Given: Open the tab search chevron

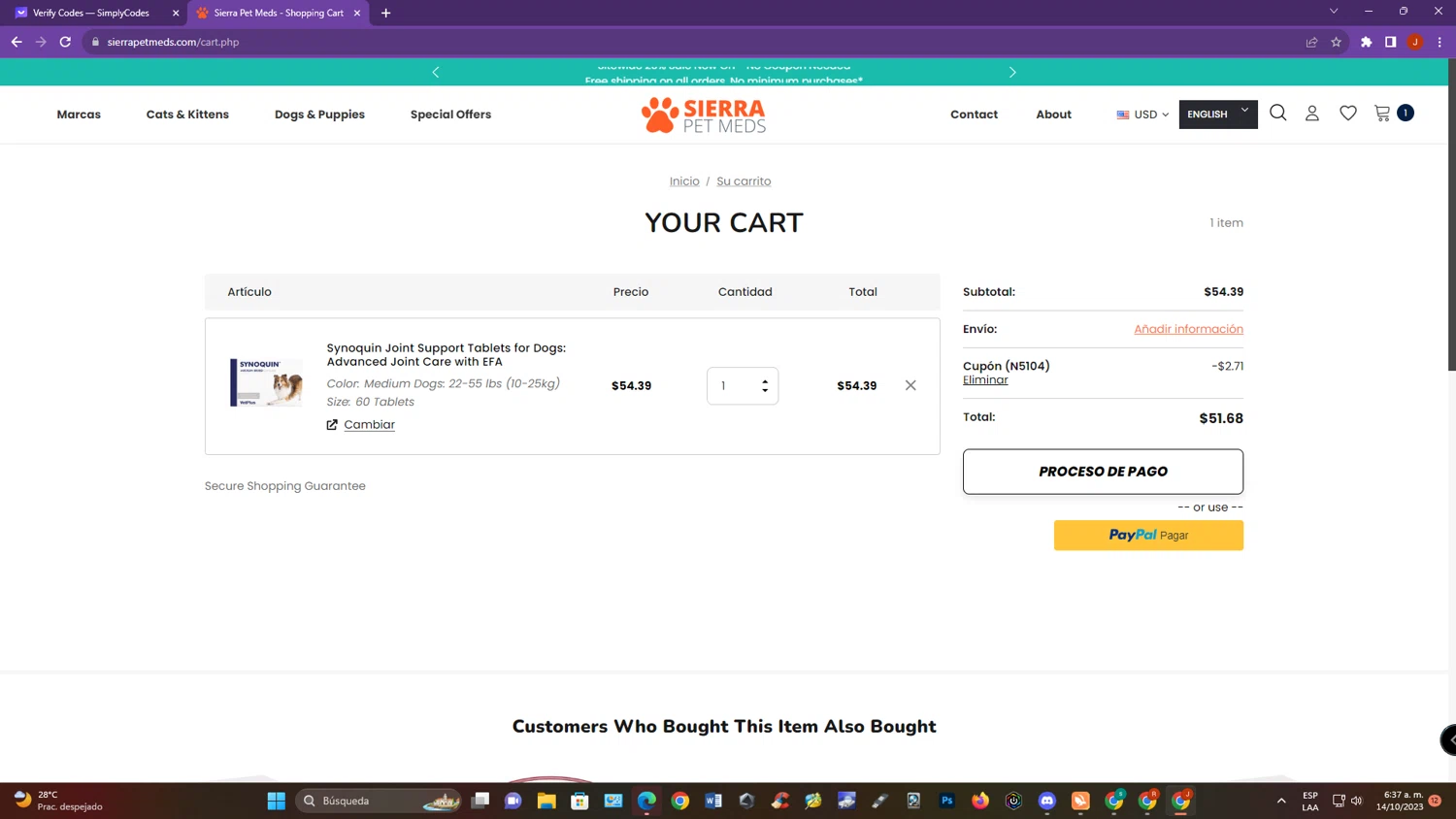Looking at the screenshot, I should 1334,12.
